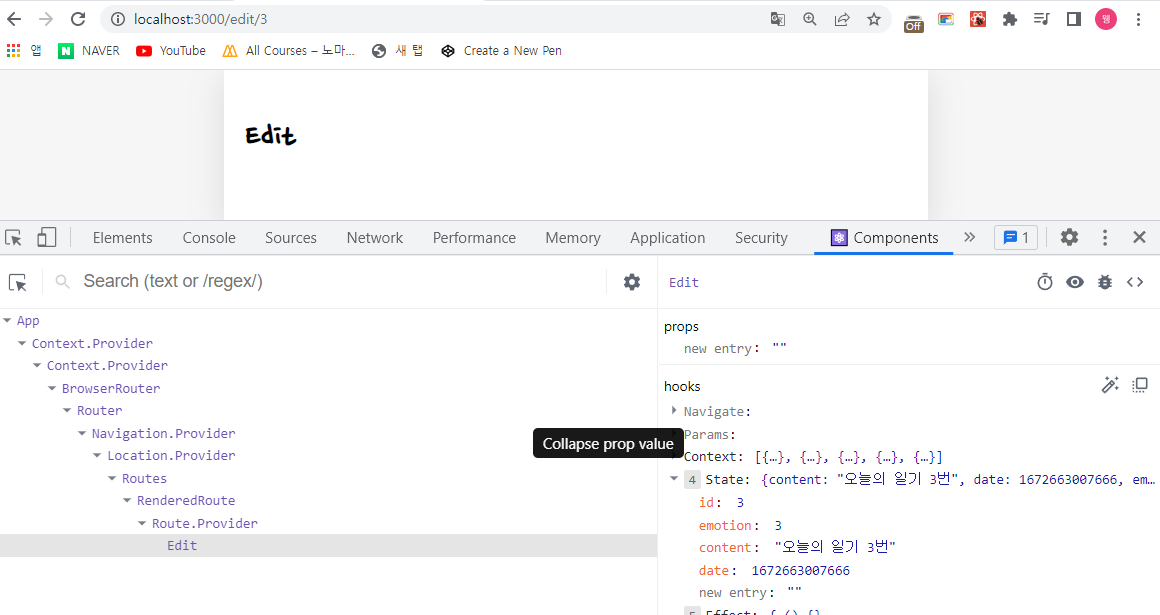The height and width of the screenshot is (615, 1160).
Task: Collapse the BrowserRouter node
Action: click(52, 389)
